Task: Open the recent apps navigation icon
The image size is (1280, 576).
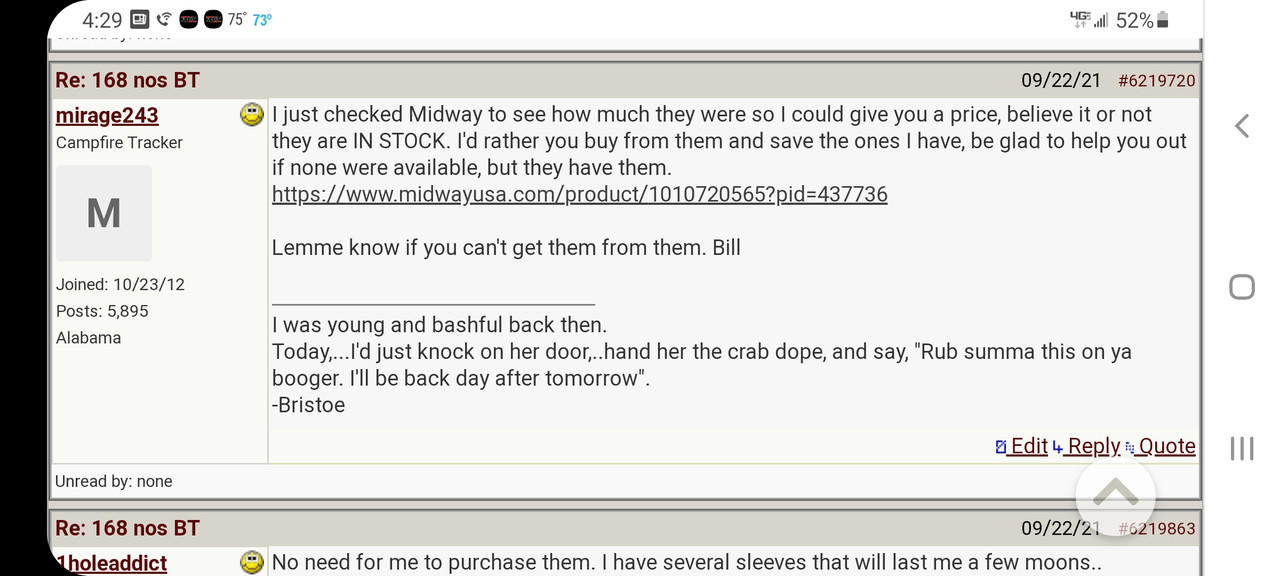Action: (x=1241, y=448)
